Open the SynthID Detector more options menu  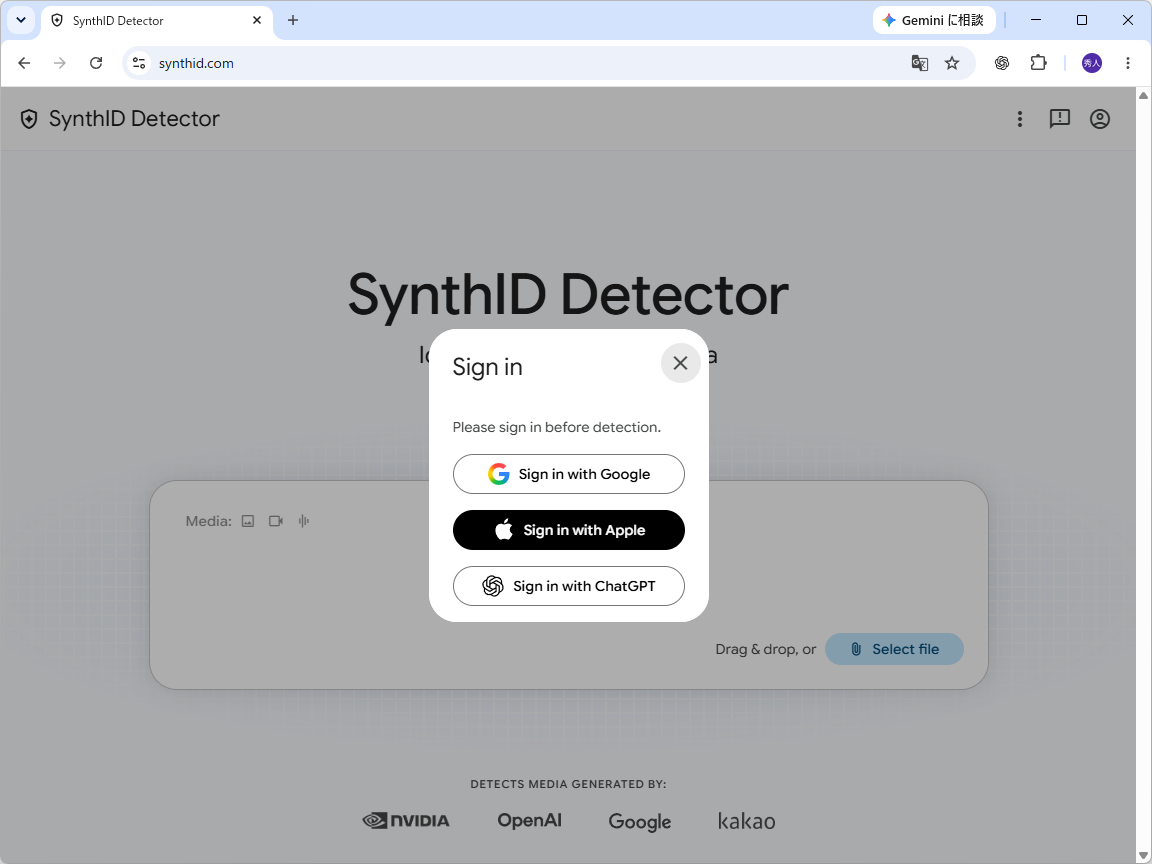(x=1019, y=118)
